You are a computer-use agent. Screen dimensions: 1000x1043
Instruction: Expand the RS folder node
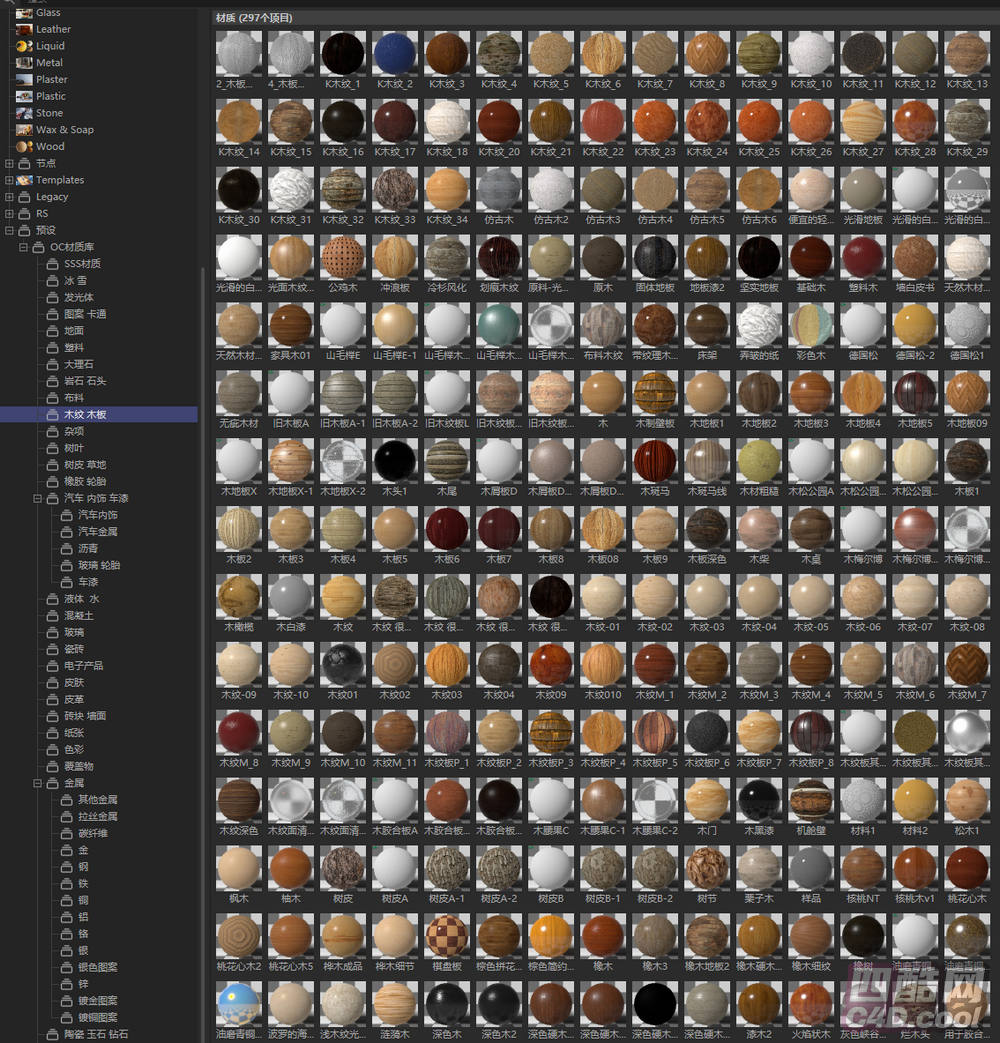point(10,214)
